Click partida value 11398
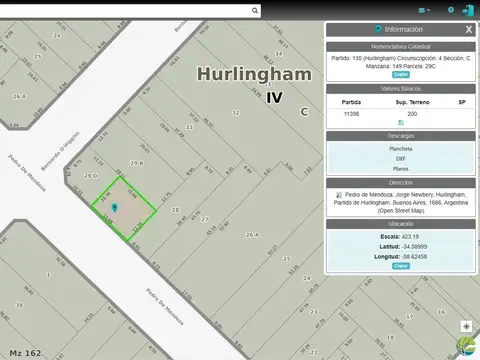The image size is (480, 360). click(351, 114)
